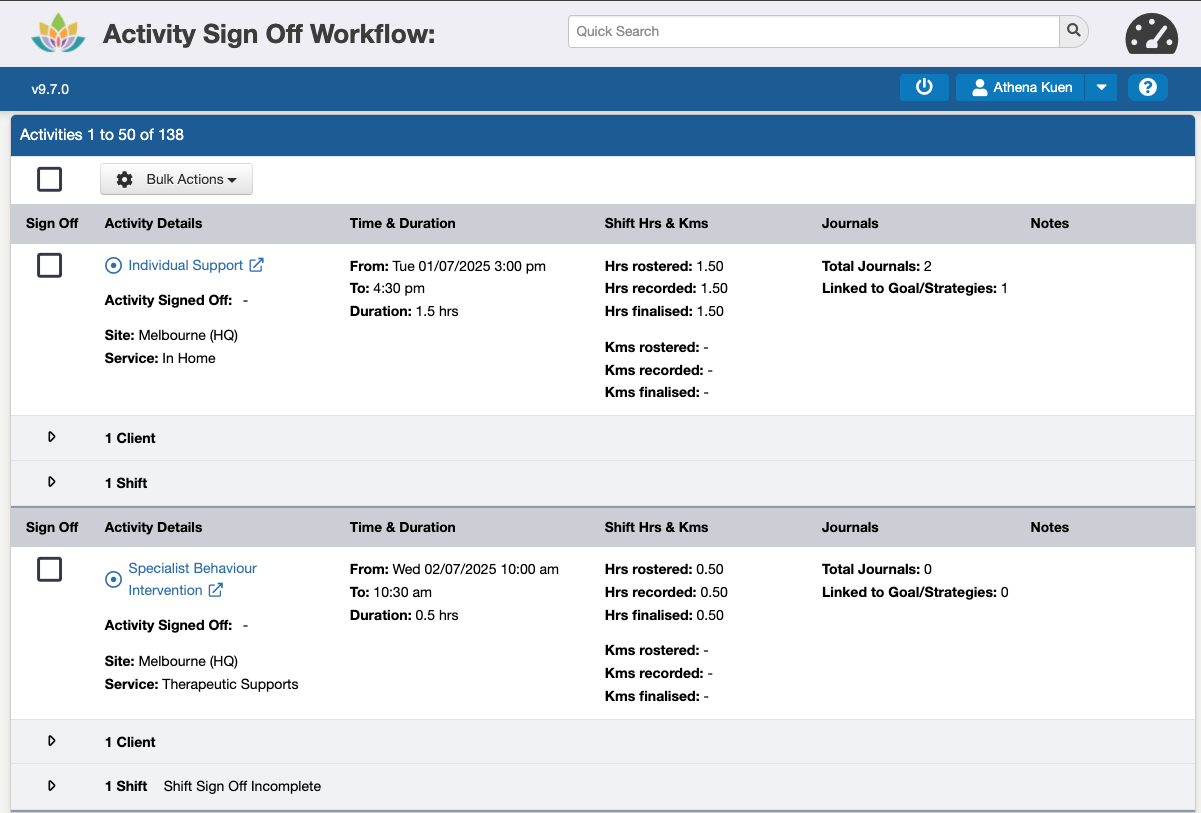Screen dimensions: 1201x813
Task: Tick the select-all checkbox above Sign Off
Action: [x=49, y=179]
